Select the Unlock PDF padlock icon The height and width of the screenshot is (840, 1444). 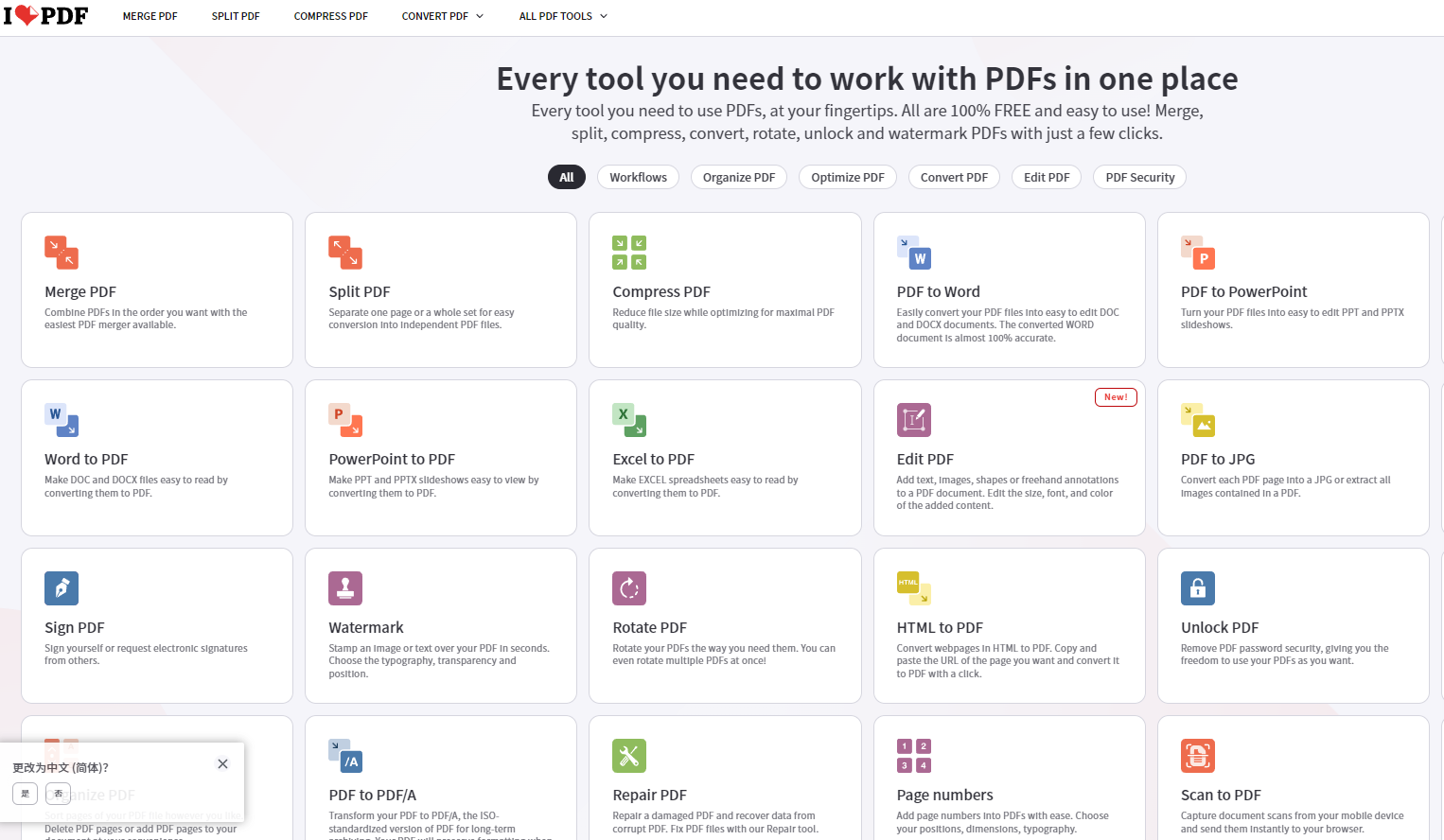(1198, 588)
